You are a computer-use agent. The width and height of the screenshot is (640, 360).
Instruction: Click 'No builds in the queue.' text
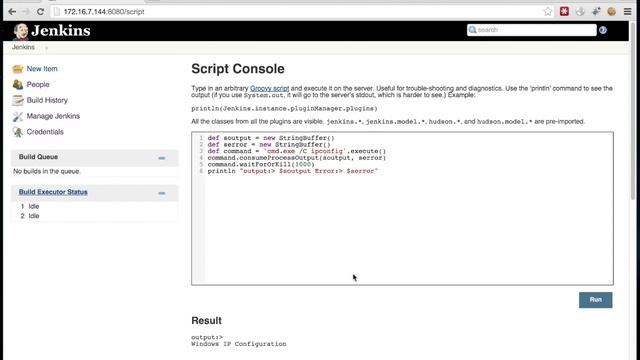click(x=47, y=171)
